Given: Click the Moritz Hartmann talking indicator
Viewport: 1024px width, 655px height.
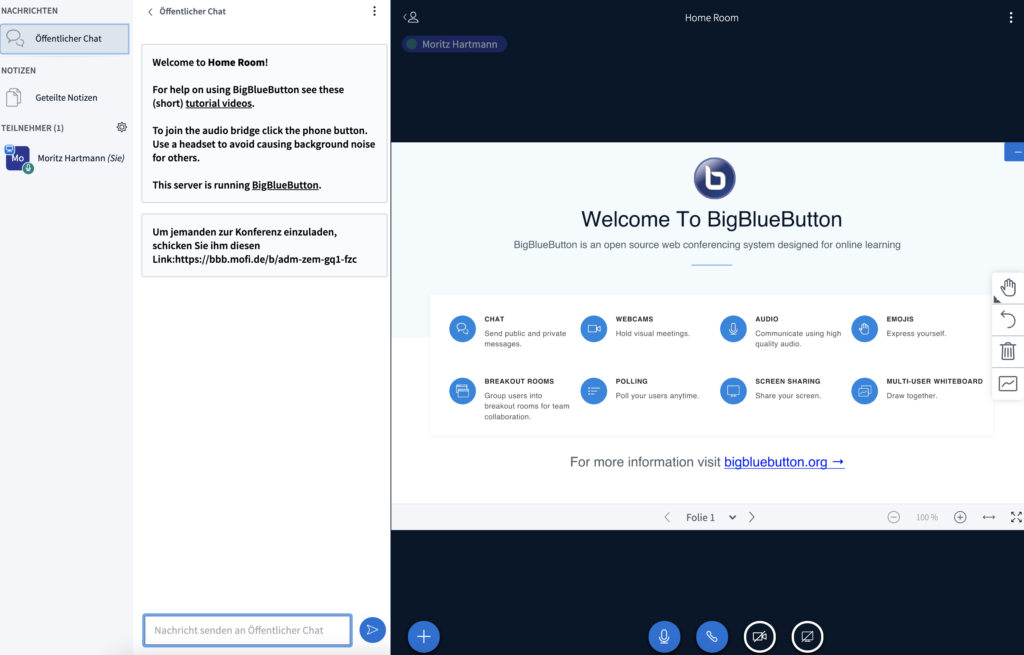Looking at the screenshot, I should (x=455, y=44).
